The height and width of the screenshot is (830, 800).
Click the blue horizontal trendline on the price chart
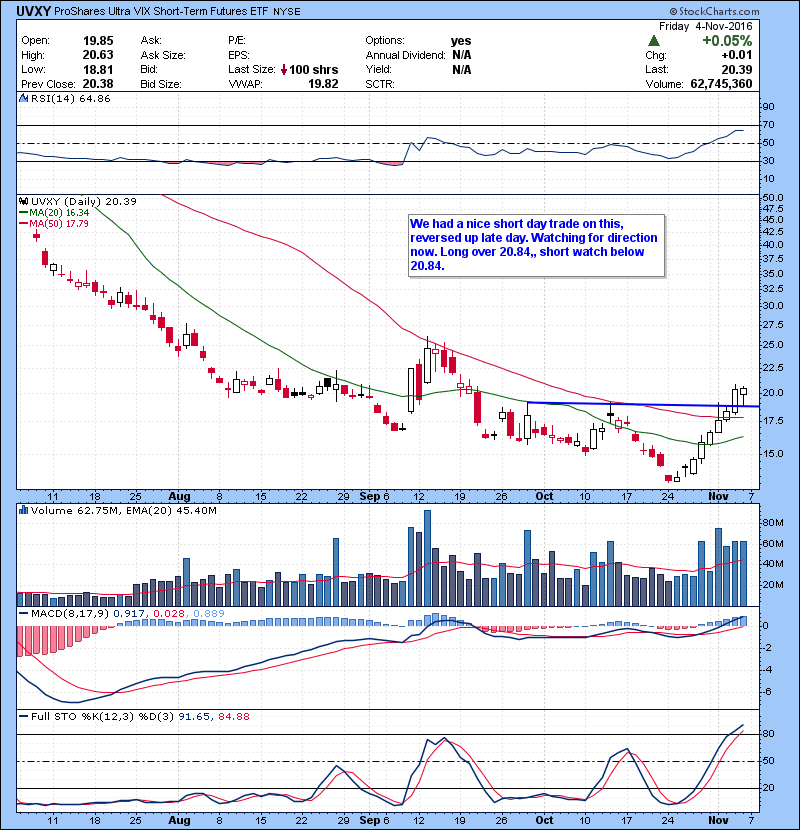pyautogui.click(x=643, y=404)
